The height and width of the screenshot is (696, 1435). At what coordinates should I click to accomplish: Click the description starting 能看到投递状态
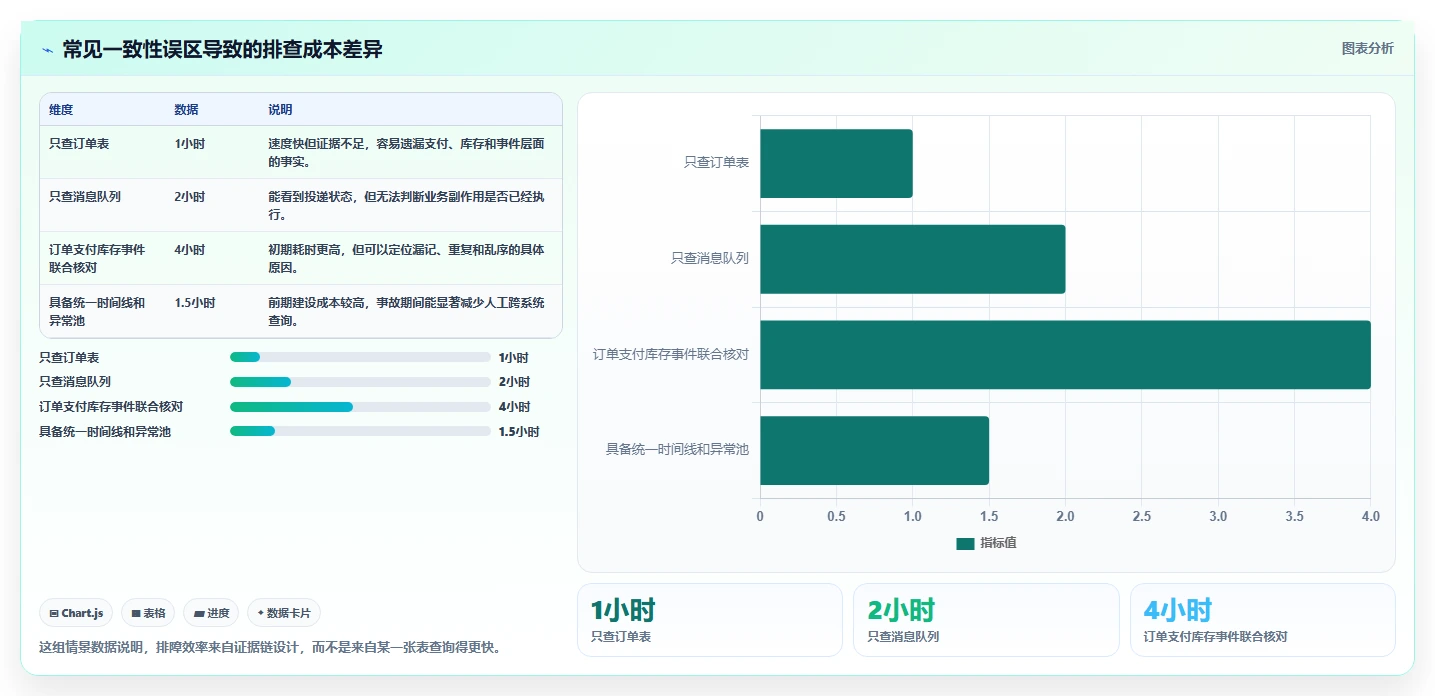[407, 206]
